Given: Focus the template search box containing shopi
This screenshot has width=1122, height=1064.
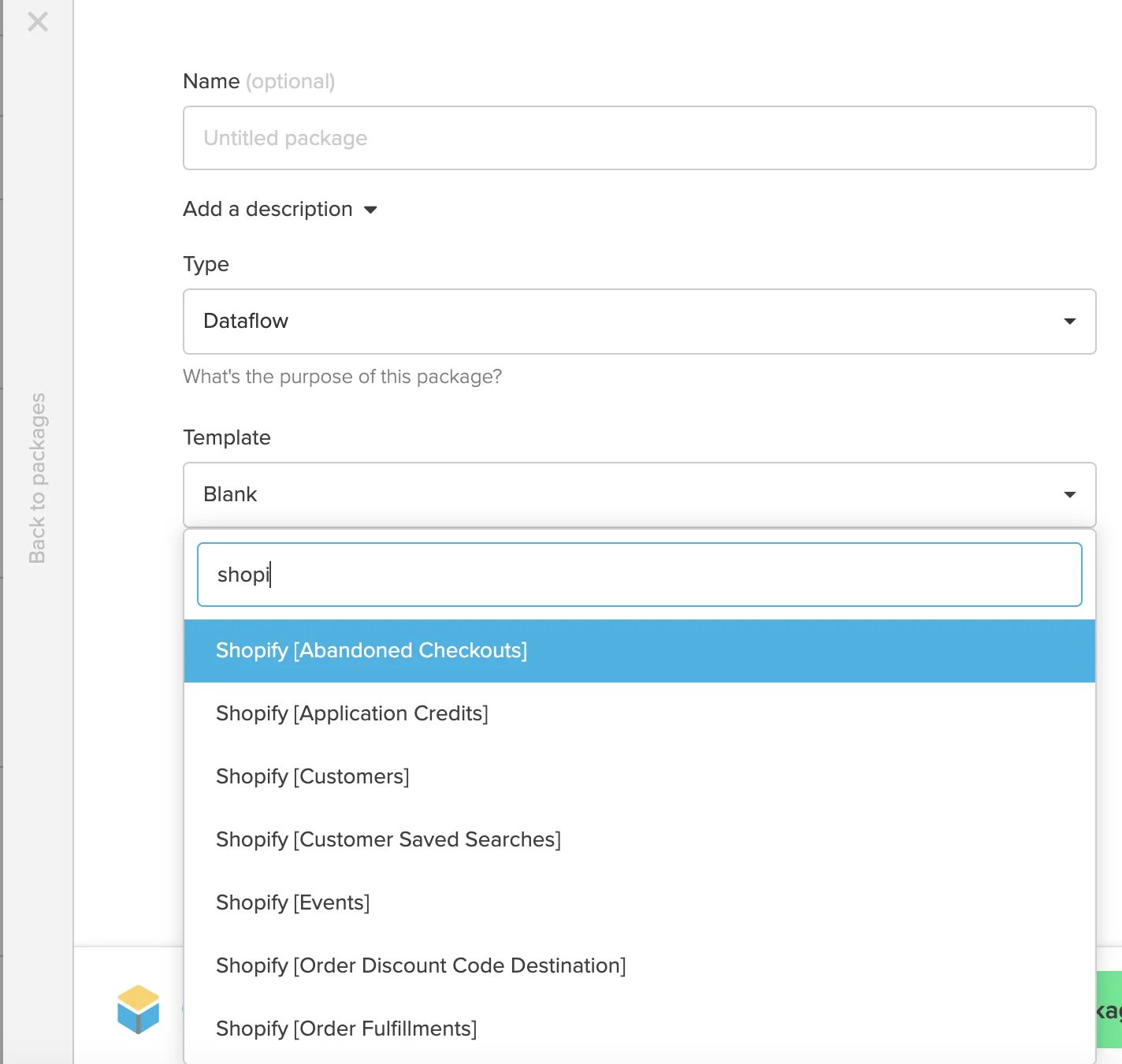Looking at the screenshot, I should click(x=639, y=575).
